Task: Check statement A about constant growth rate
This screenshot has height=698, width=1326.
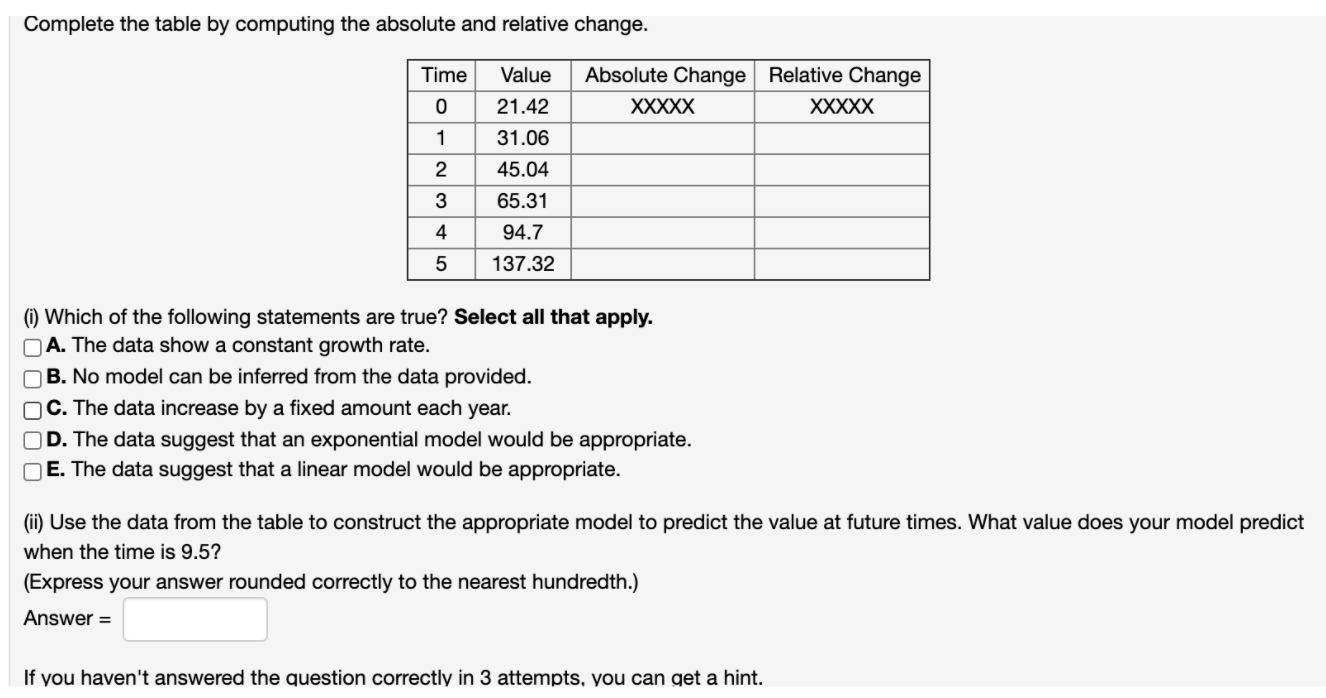Action: coord(32,350)
